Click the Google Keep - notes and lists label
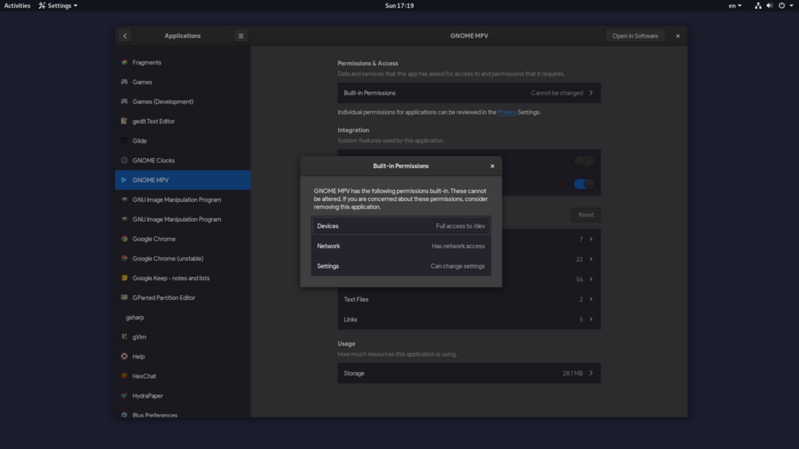Image resolution: width=799 pixels, height=449 pixels. coord(171,278)
